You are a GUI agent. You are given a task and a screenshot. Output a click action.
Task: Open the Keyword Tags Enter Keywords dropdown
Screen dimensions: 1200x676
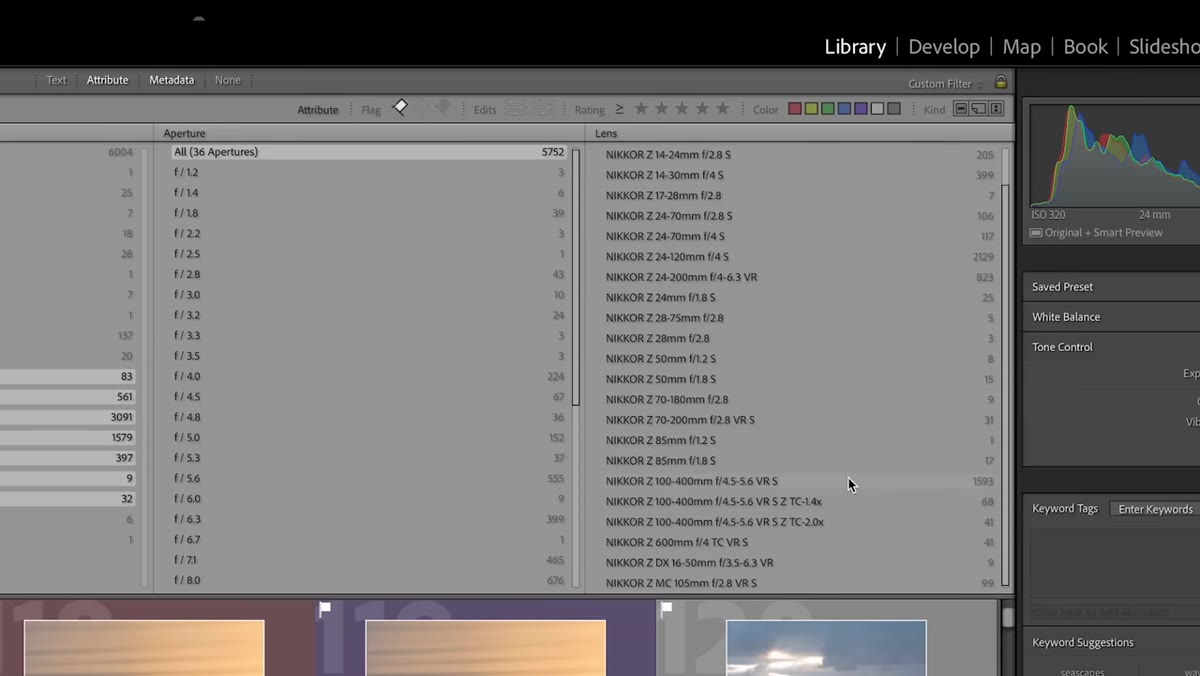(1155, 509)
